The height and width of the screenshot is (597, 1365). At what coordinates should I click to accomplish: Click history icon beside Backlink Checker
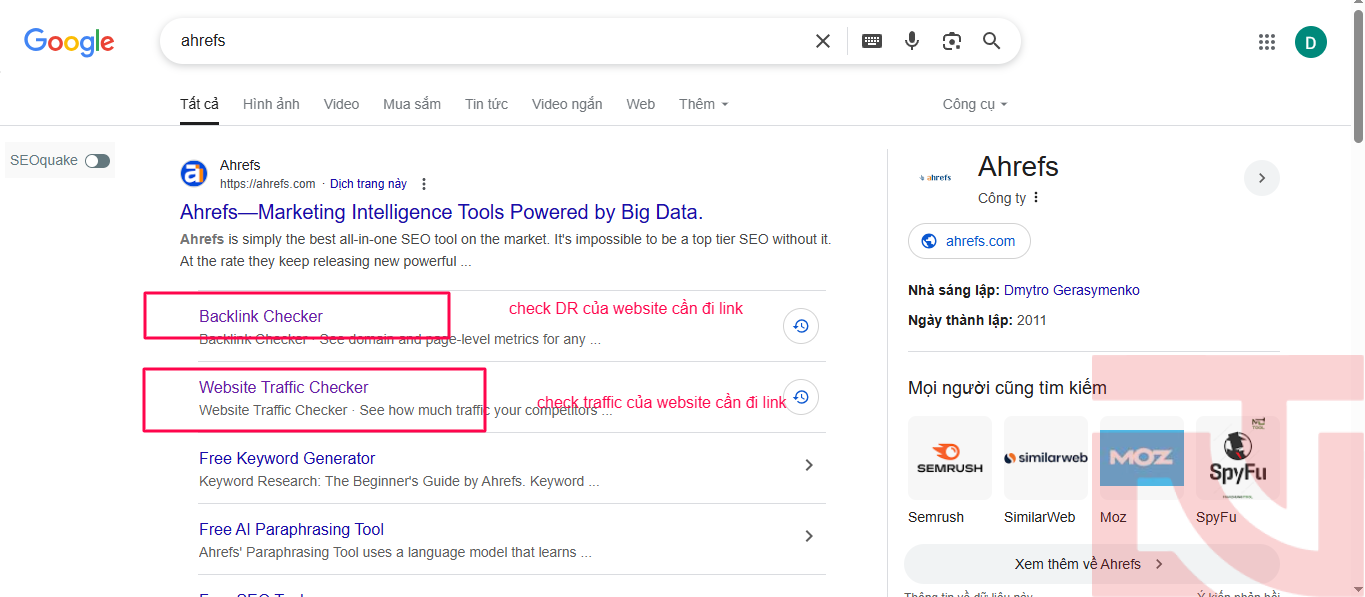[x=801, y=326]
